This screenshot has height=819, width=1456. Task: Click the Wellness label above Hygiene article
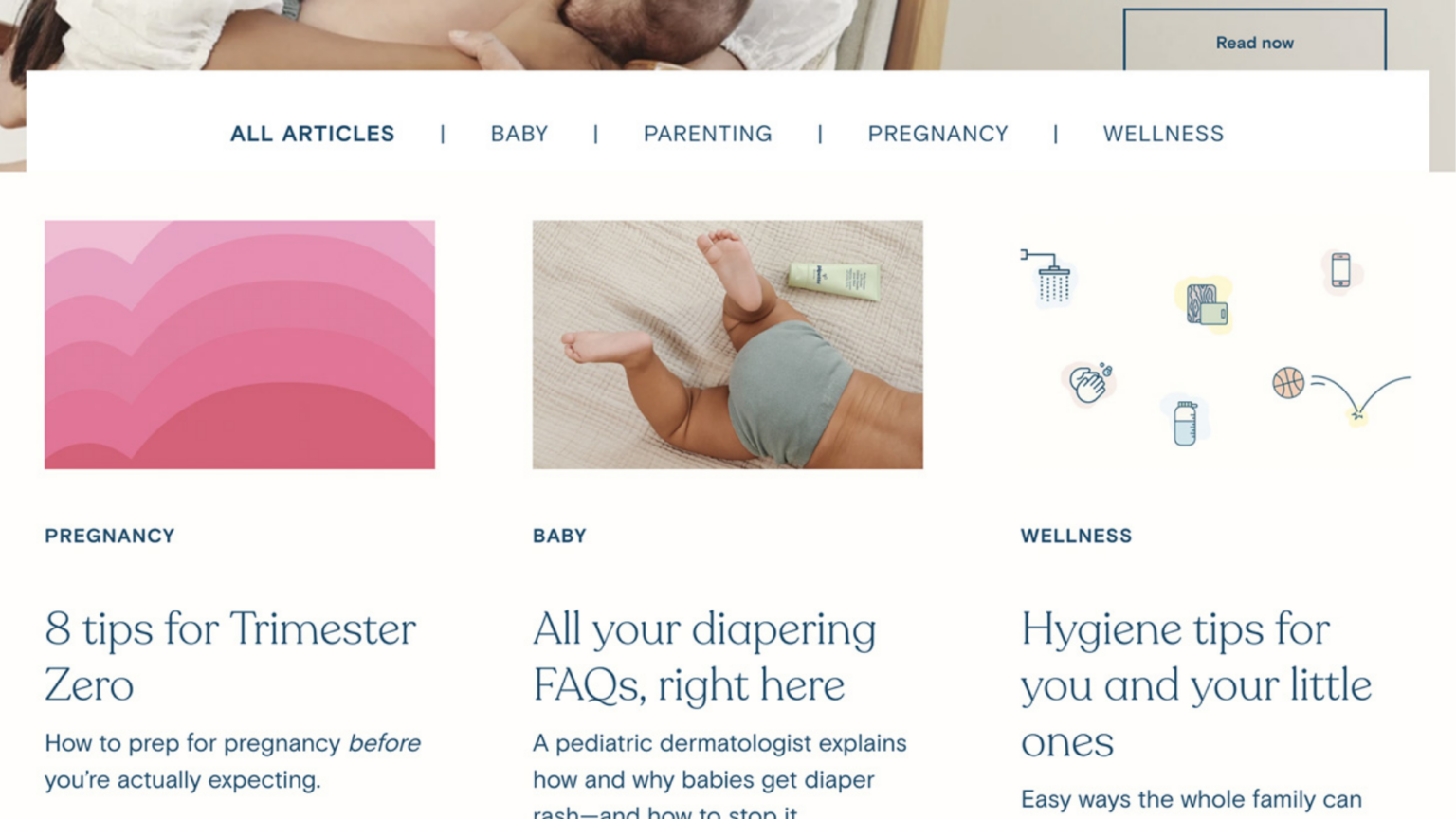(1077, 536)
